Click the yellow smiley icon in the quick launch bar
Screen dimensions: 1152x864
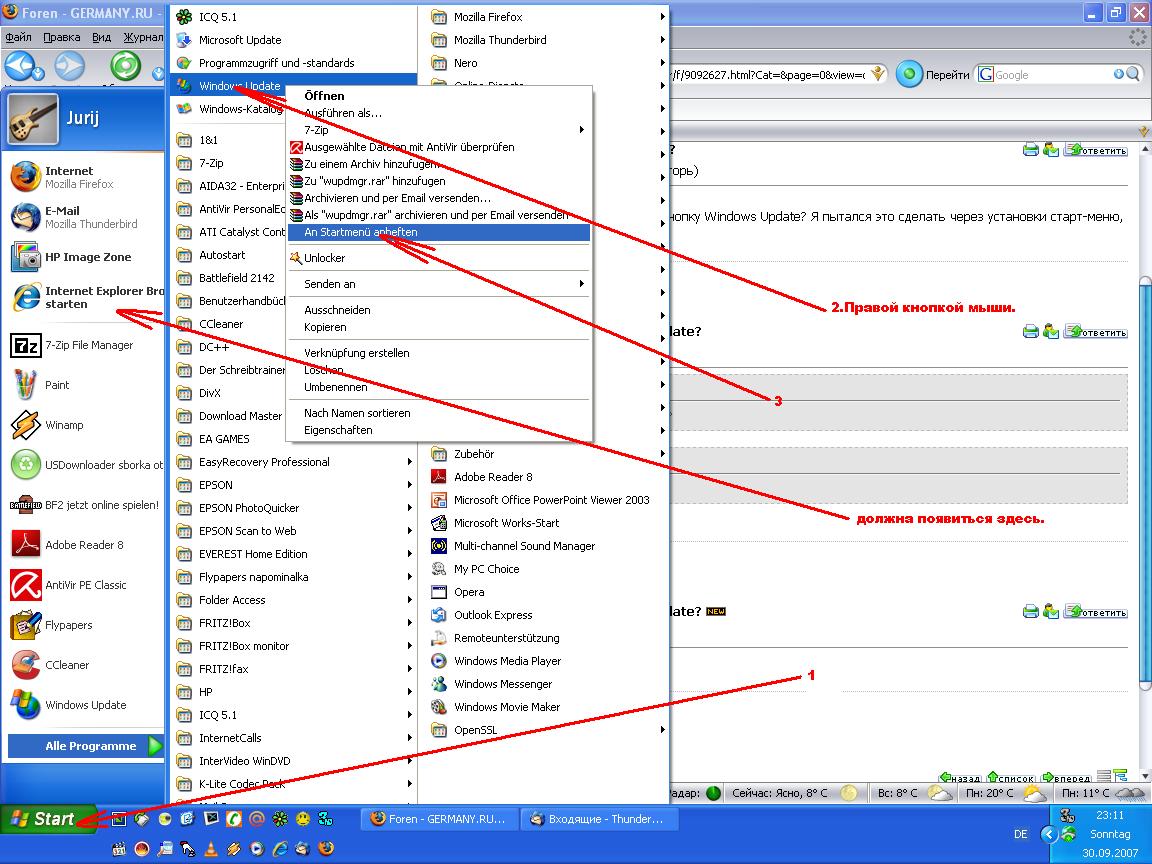(x=302, y=818)
